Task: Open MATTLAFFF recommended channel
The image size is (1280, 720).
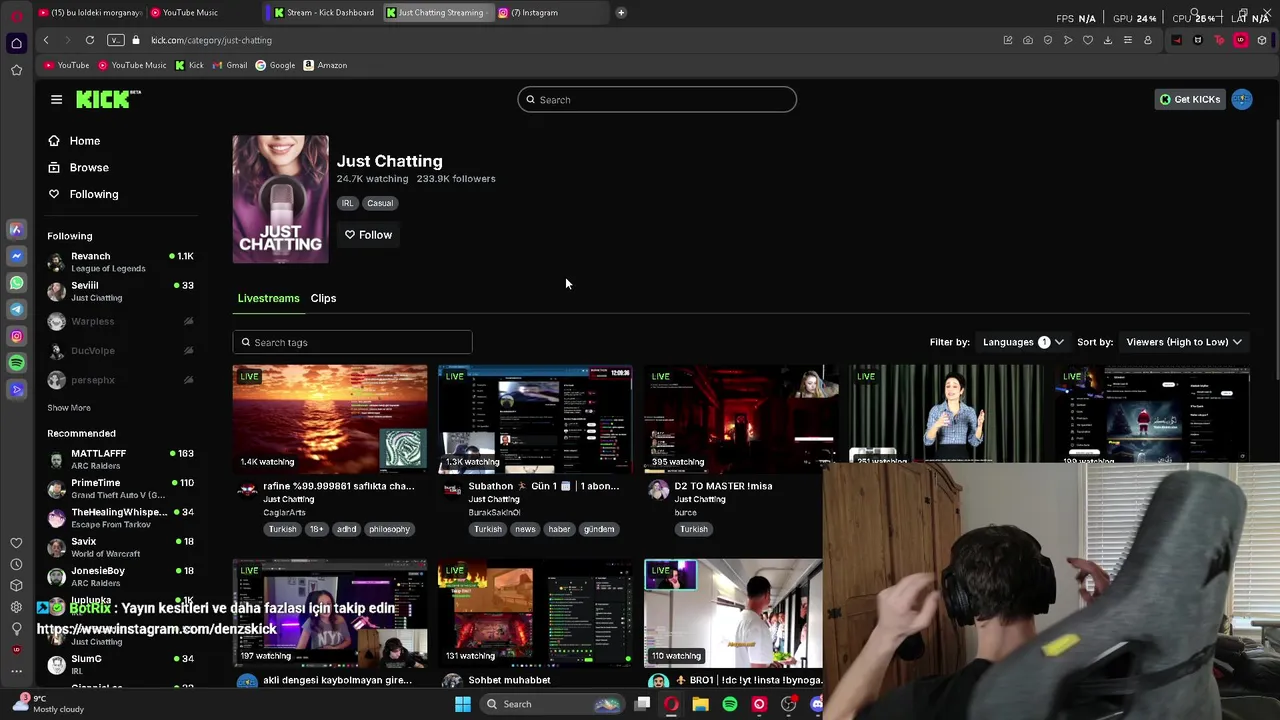Action: 120,459
